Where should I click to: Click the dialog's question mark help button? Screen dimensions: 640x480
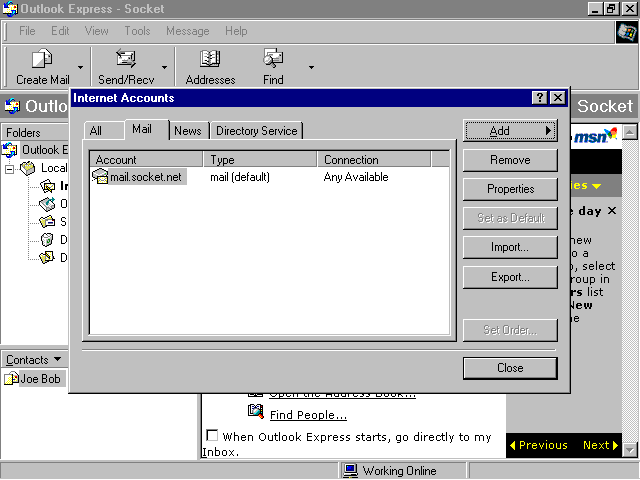pyautogui.click(x=540, y=98)
